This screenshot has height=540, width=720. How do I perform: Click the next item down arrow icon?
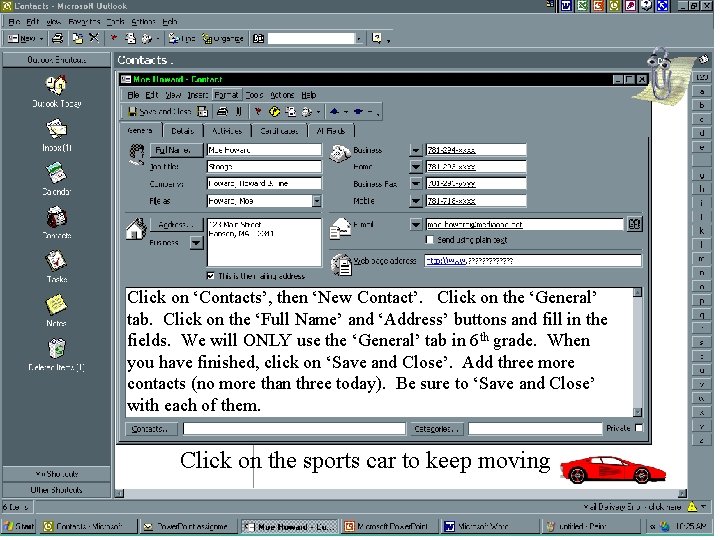359,112
